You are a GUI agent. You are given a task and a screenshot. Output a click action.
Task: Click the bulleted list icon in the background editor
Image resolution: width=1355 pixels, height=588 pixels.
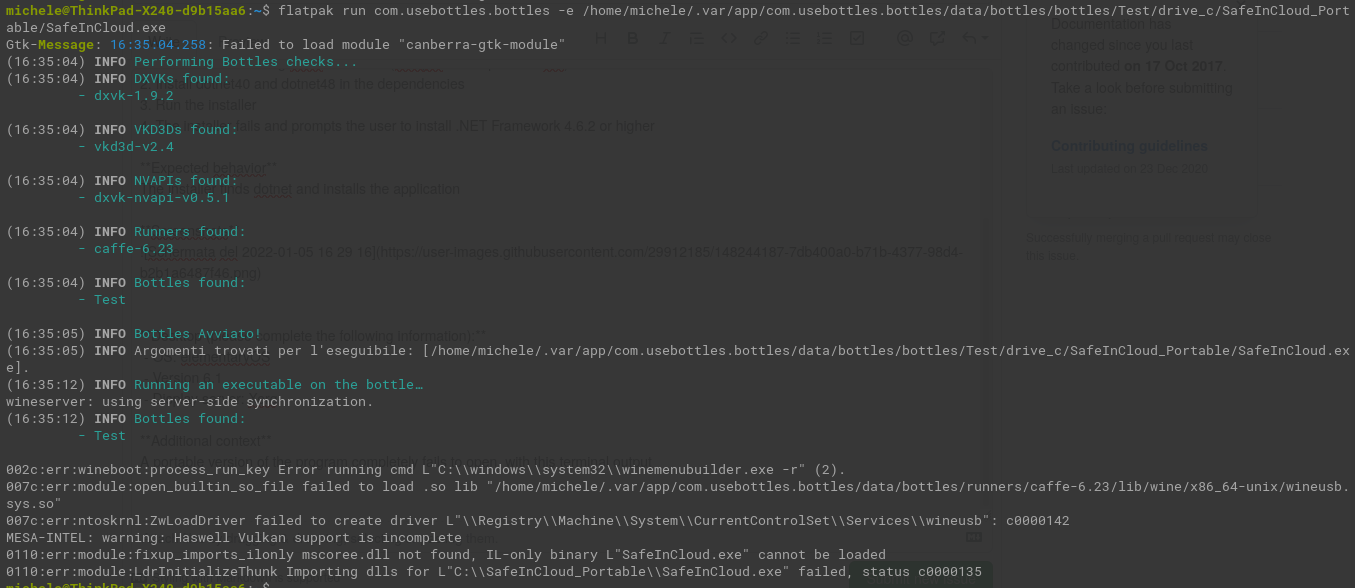click(792, 38)
